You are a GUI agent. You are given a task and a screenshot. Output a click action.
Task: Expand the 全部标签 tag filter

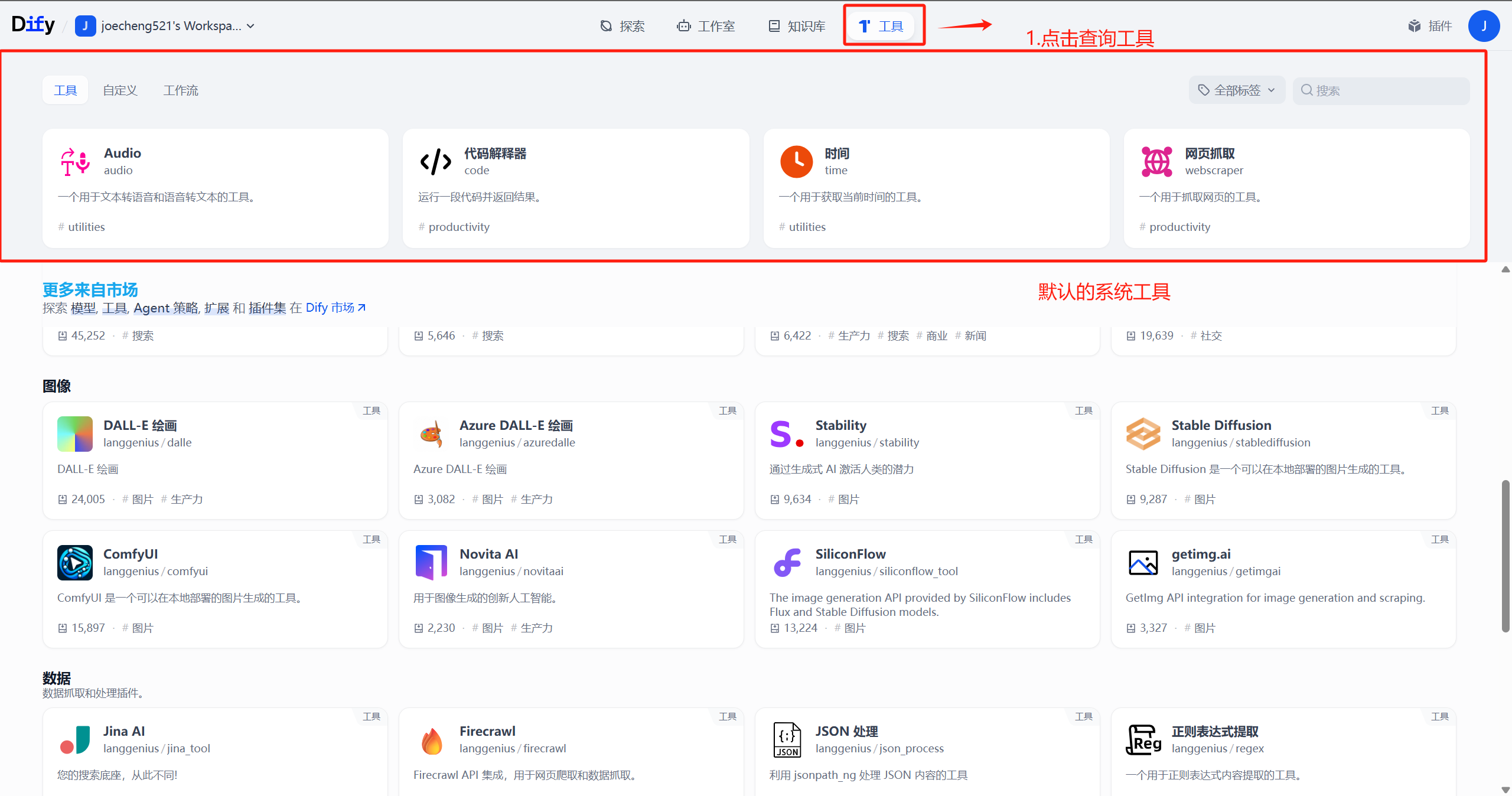pos(1237,90)
